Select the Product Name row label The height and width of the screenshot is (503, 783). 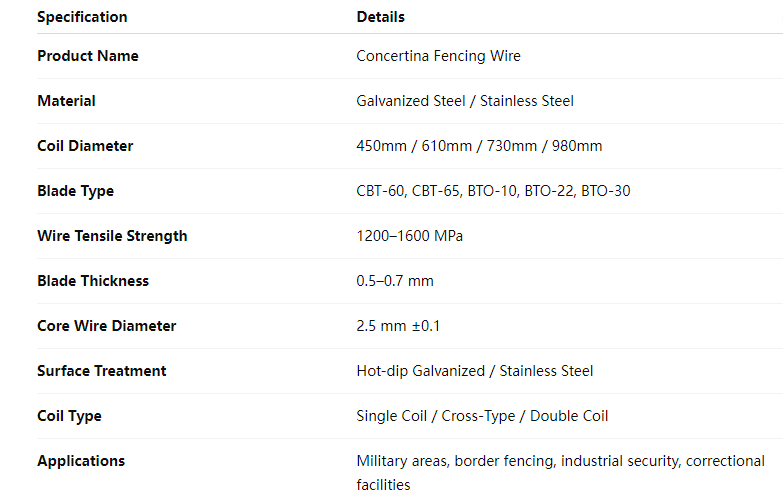(88, 56)
